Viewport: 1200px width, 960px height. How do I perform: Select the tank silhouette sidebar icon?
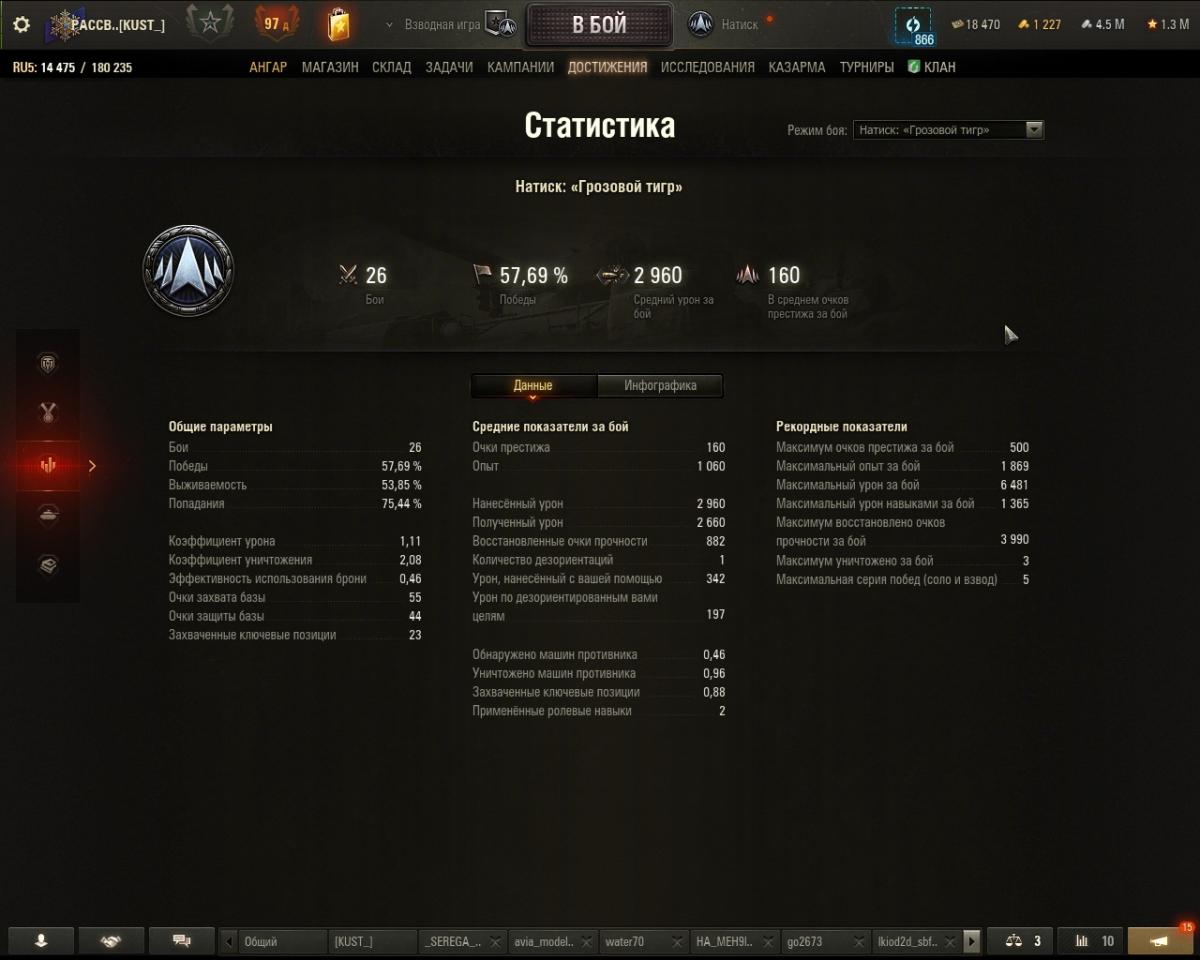click(x=47, y=515)
